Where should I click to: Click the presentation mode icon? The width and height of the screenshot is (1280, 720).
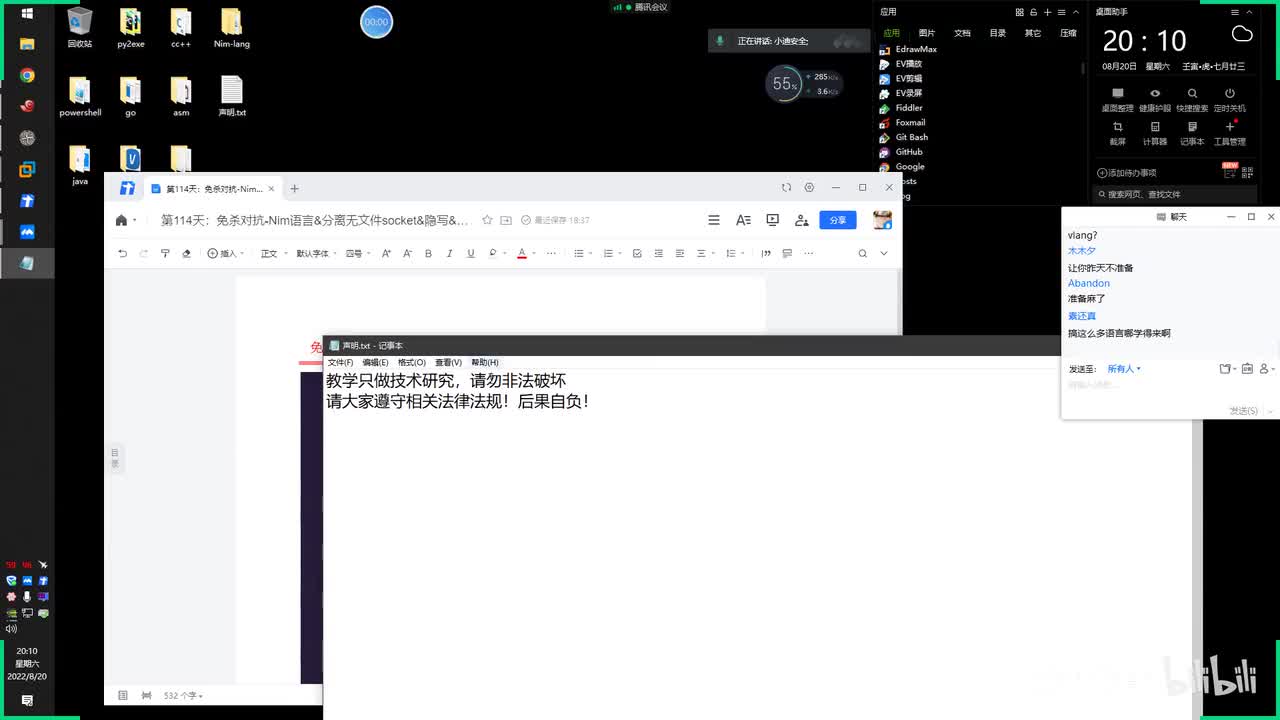772,220
